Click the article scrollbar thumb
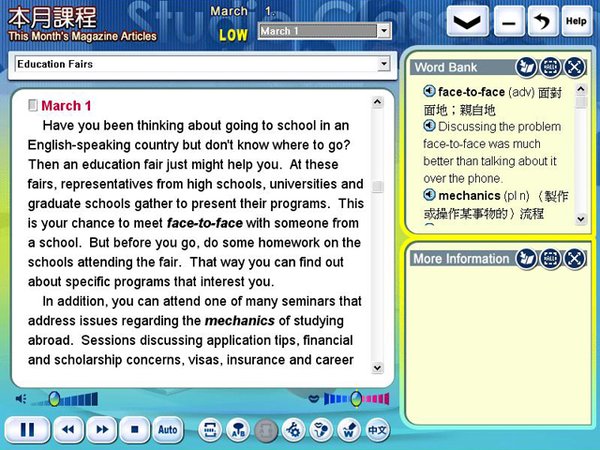This screenshot has width=600, height=450. [x=377, y=186]
